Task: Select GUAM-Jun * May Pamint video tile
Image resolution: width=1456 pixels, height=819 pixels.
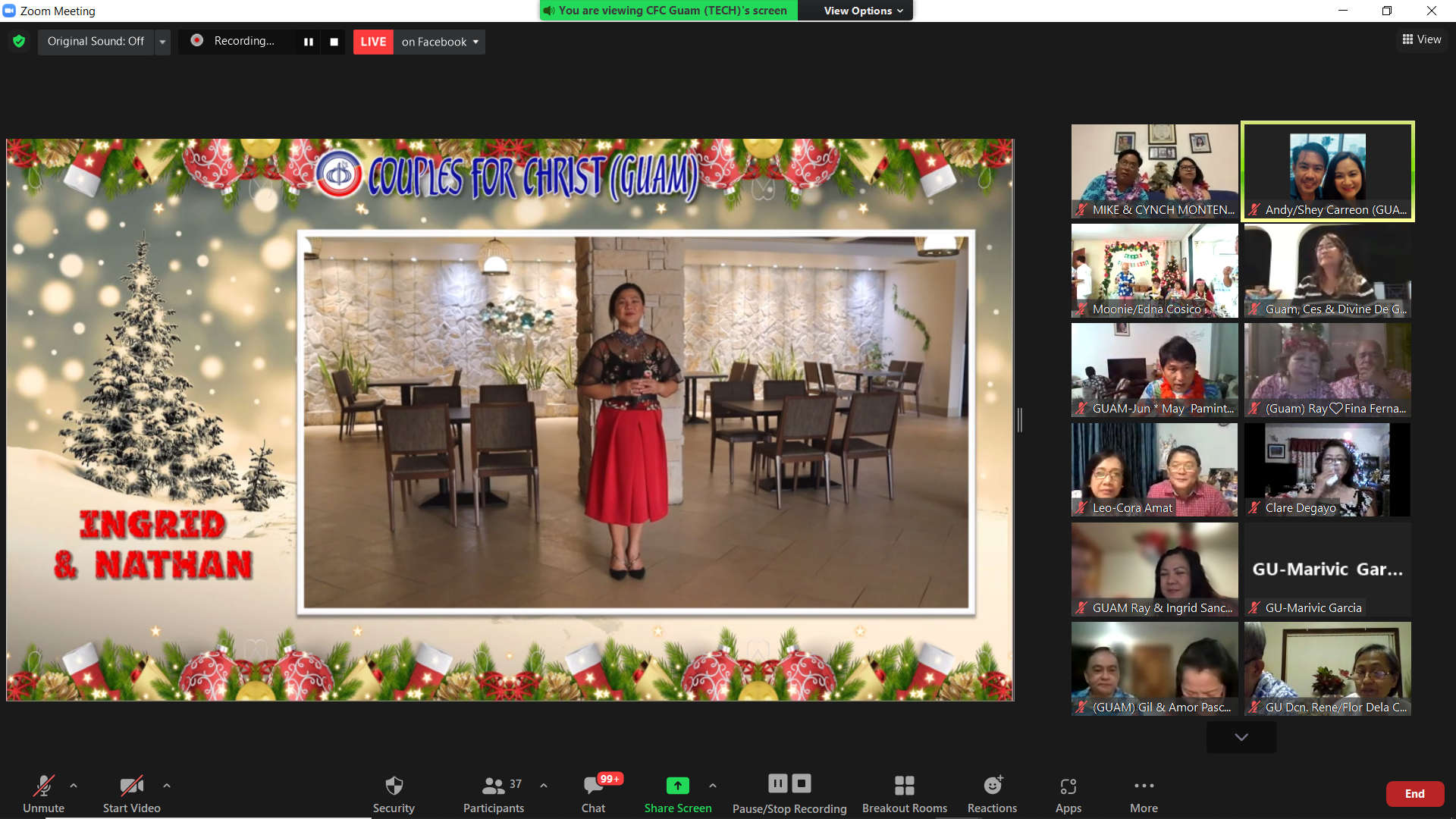Action: pos(1154,370)
